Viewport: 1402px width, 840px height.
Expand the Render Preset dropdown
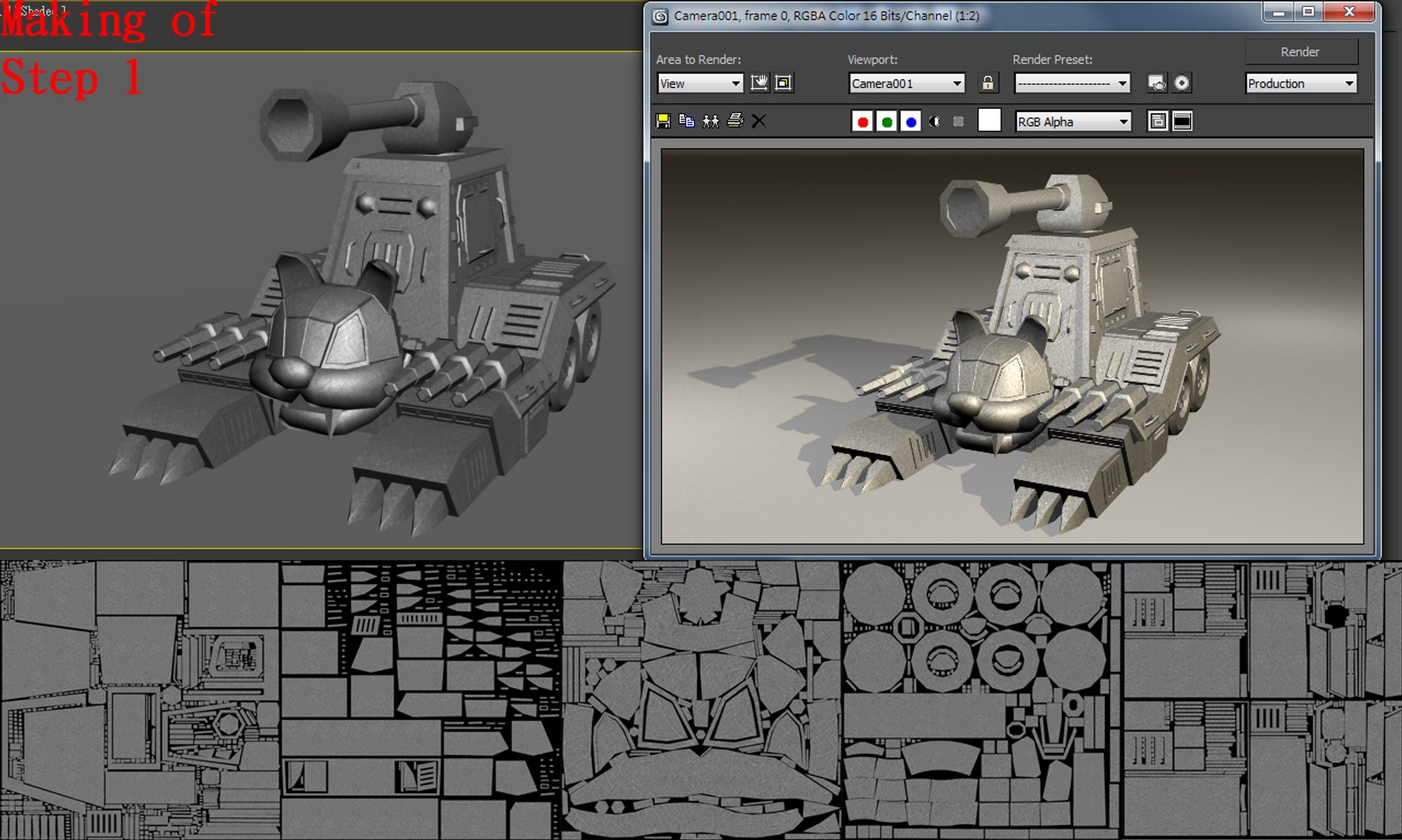(x=1072, y=83)
